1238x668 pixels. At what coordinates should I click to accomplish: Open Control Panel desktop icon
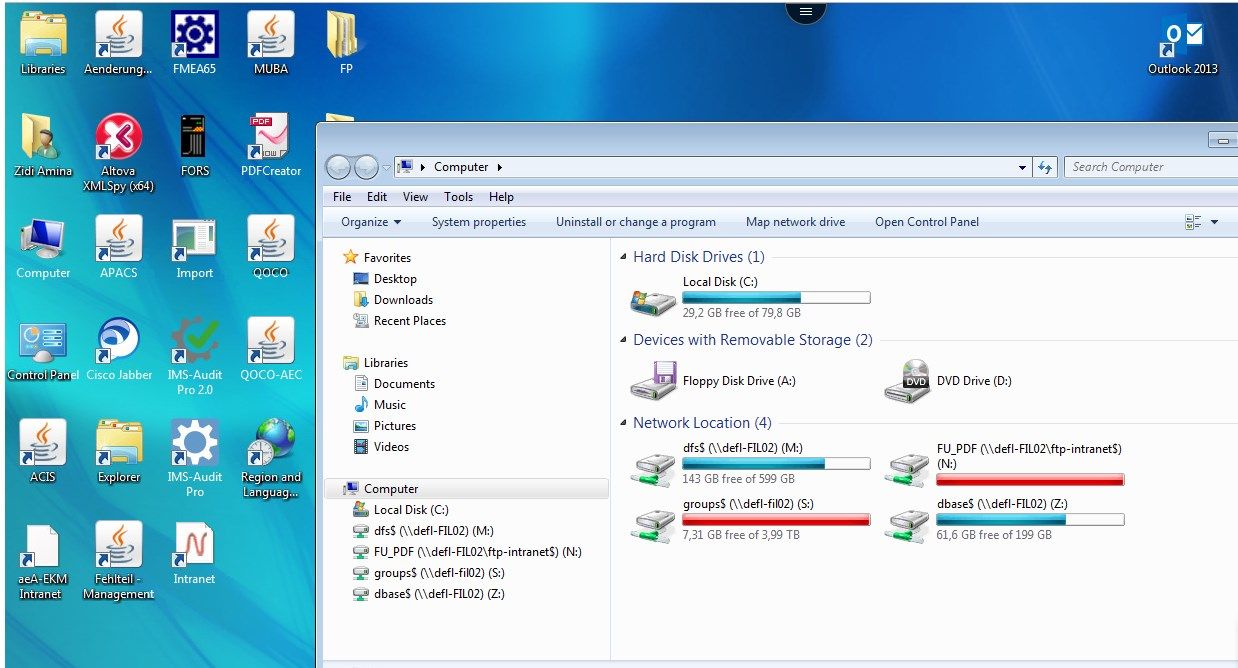click(x=43, y=350)
